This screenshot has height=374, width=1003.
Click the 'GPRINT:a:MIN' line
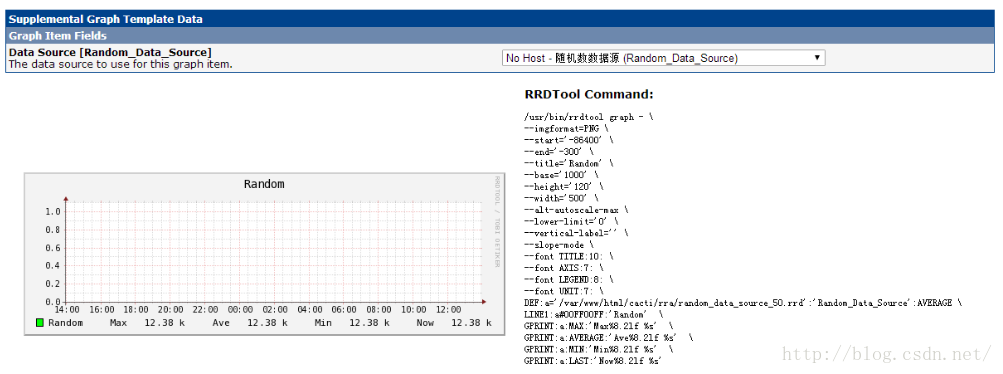(x=599, y=350)
